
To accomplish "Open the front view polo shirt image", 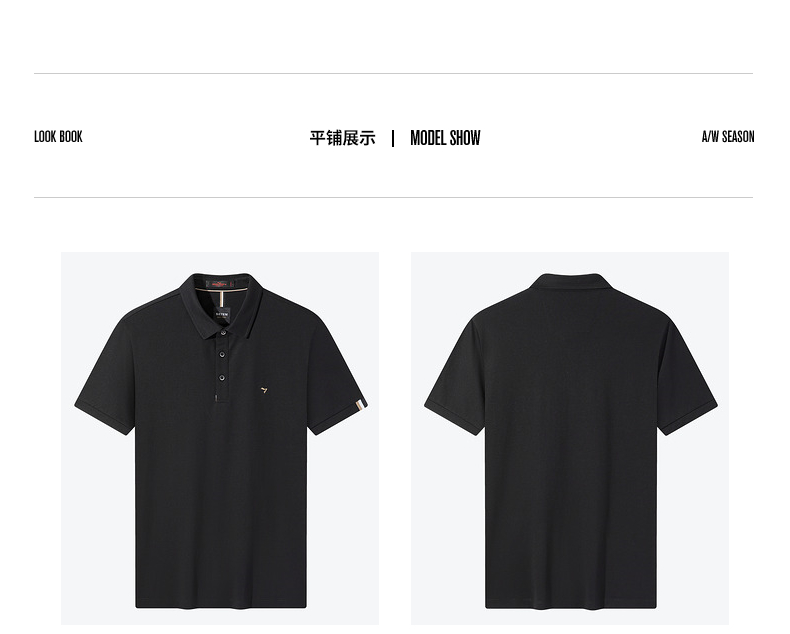I will coord(220,438).
